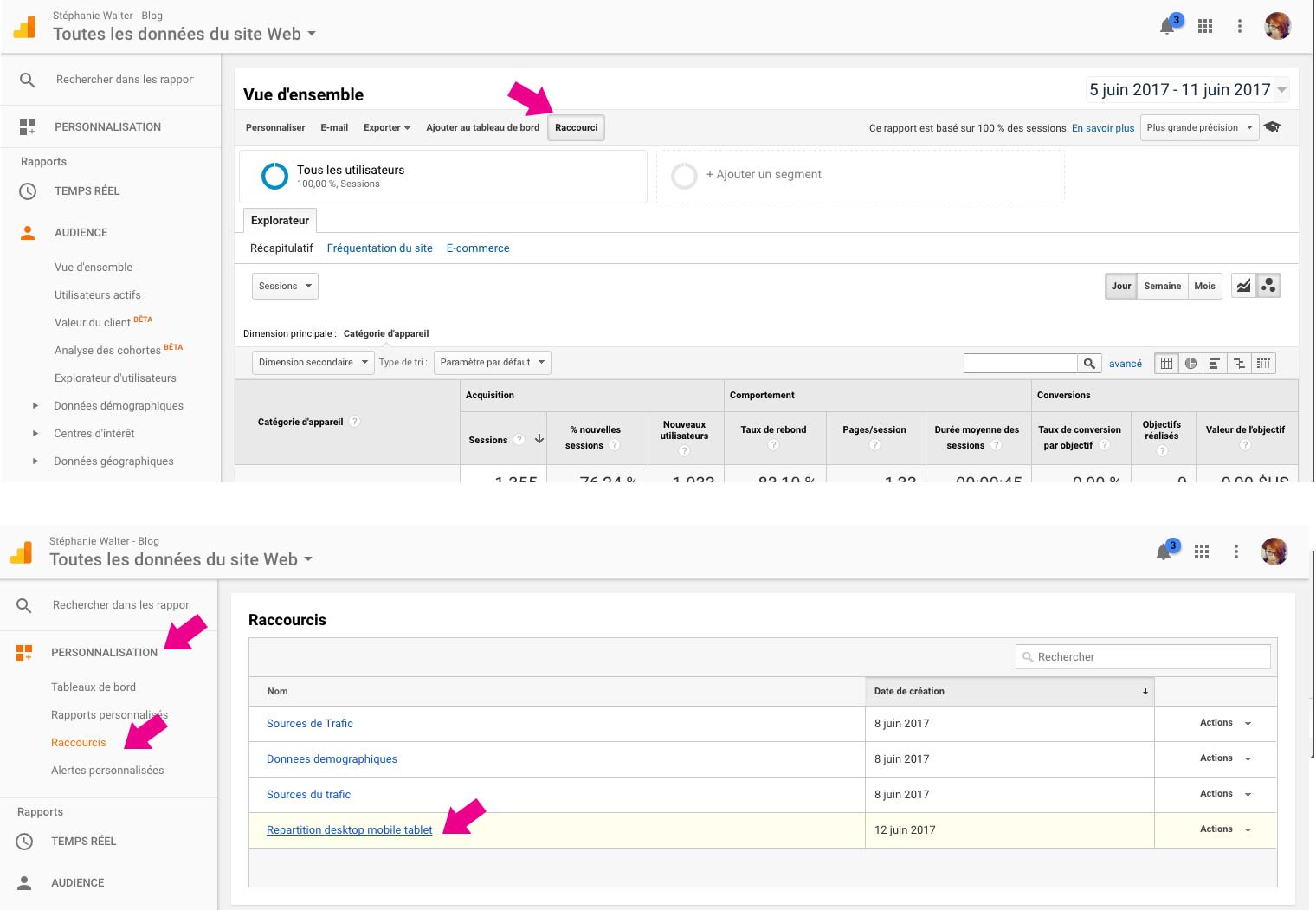Viewport: 1316px width, 910px height.
Task: Click the Raccourci button
Action: 576,127
